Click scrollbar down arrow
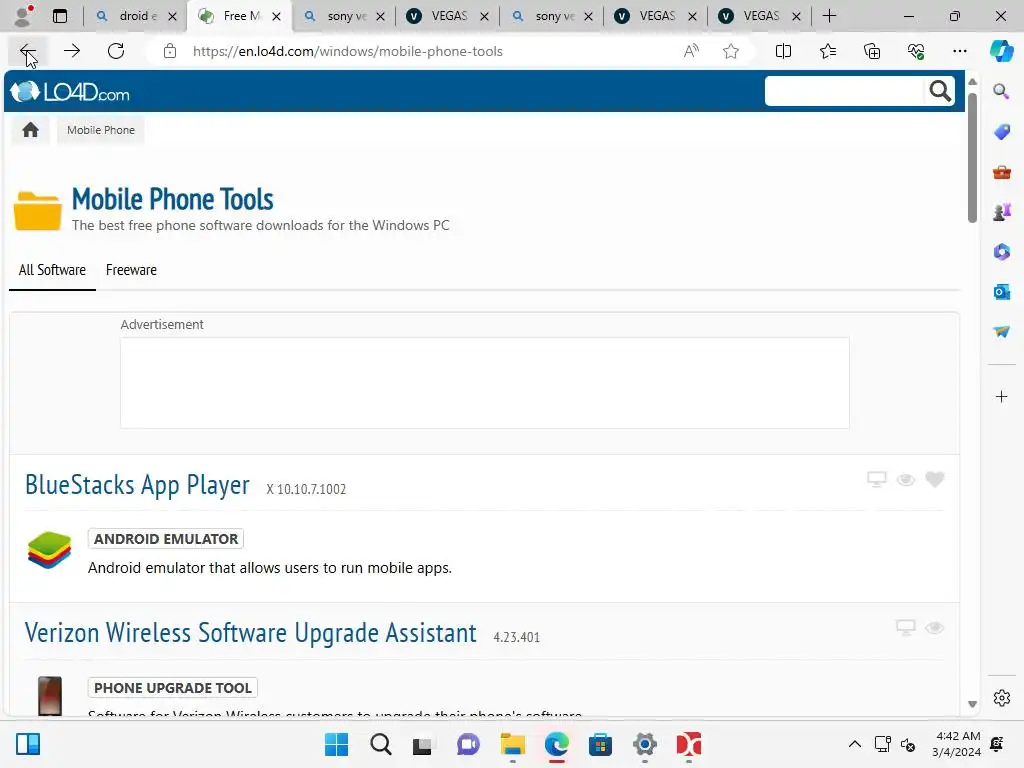Viewport: 1024px width, 768px height. [x=972, y=704]
